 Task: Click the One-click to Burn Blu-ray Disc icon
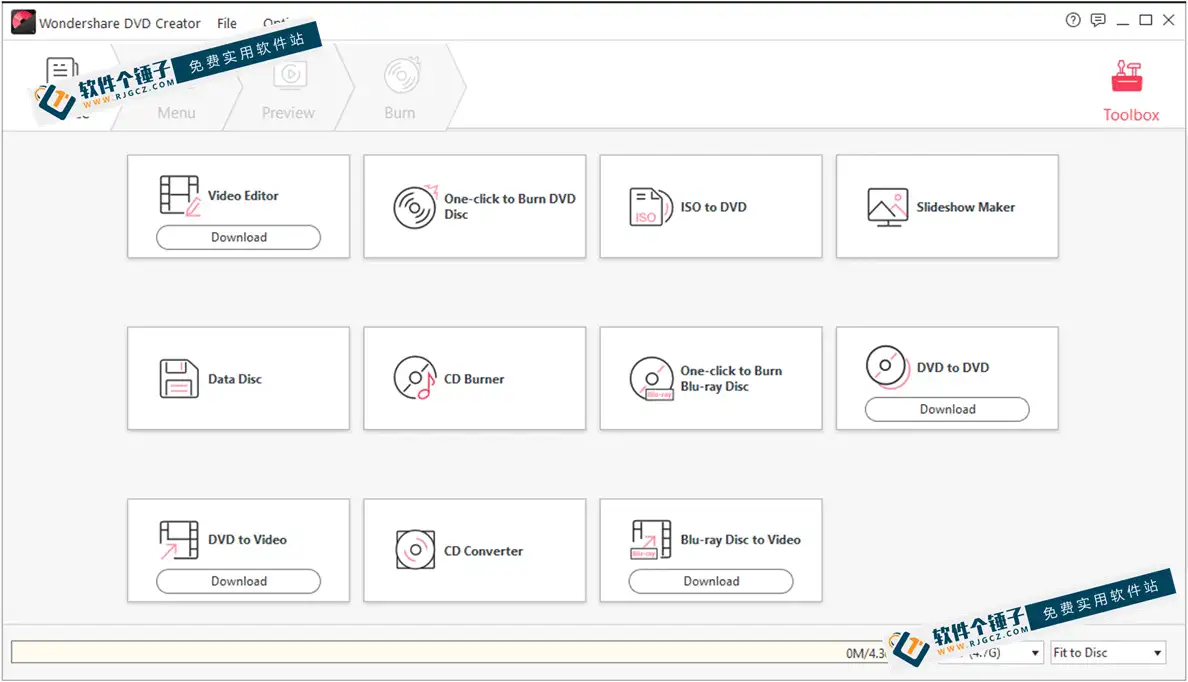(652, 378)
